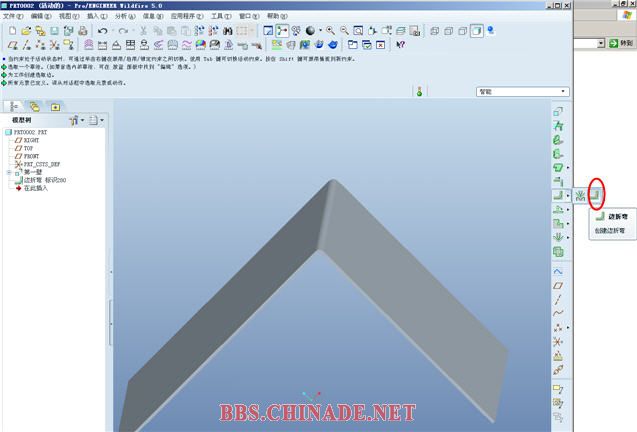
Task: Select 边折弯 标识200 feature in tree
Action: [x=41, y=180]
